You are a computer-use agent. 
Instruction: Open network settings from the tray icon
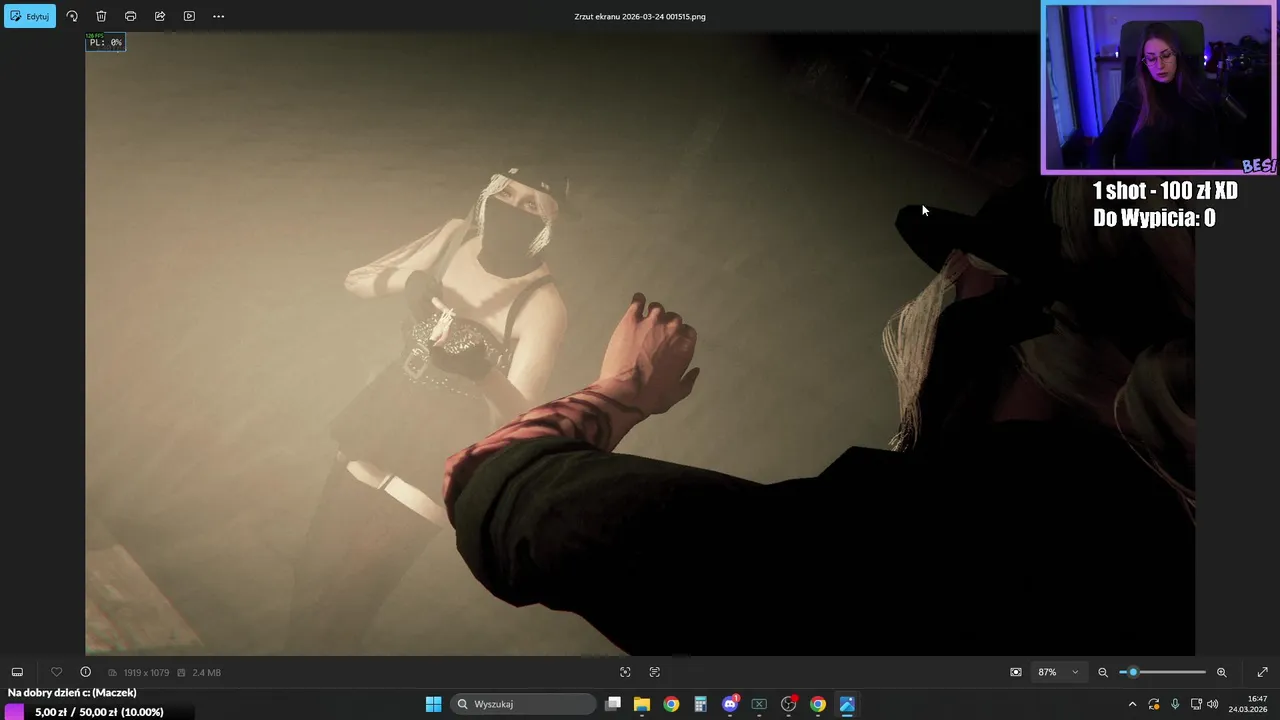pos(1196,704)
